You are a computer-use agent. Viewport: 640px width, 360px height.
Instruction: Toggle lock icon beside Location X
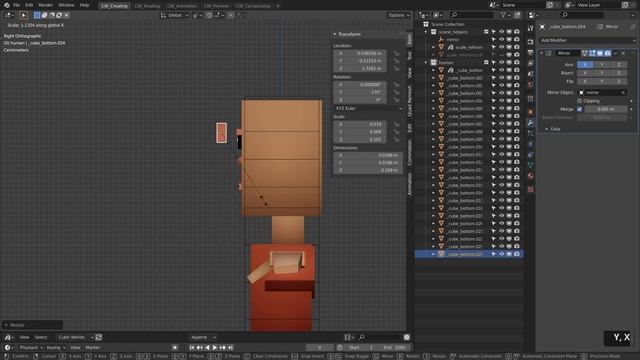point(396,53)
